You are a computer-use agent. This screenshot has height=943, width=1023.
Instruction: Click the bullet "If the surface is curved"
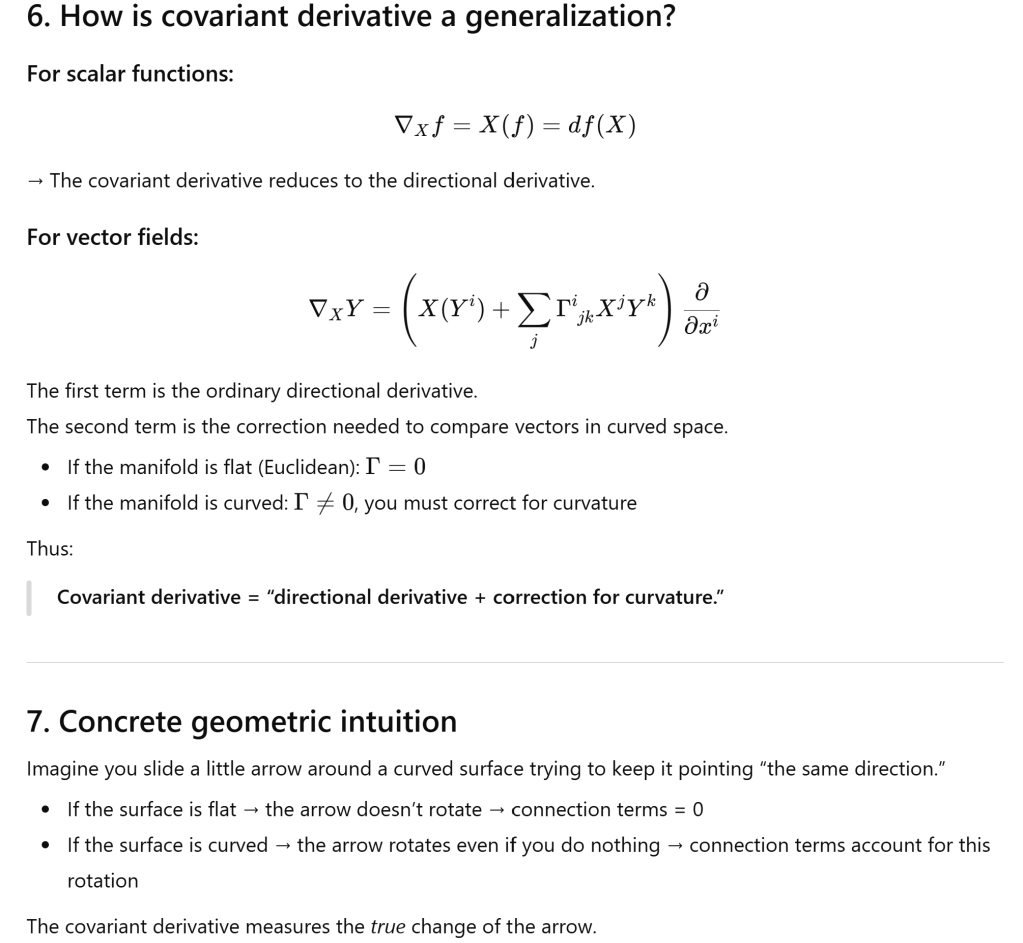(x=528, y=845)
